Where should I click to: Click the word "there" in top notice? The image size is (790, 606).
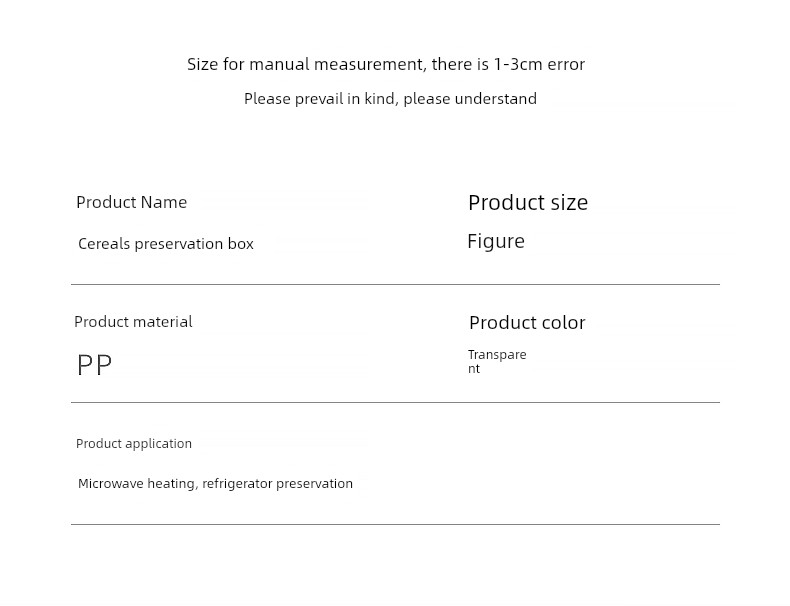tap(453, 65)
